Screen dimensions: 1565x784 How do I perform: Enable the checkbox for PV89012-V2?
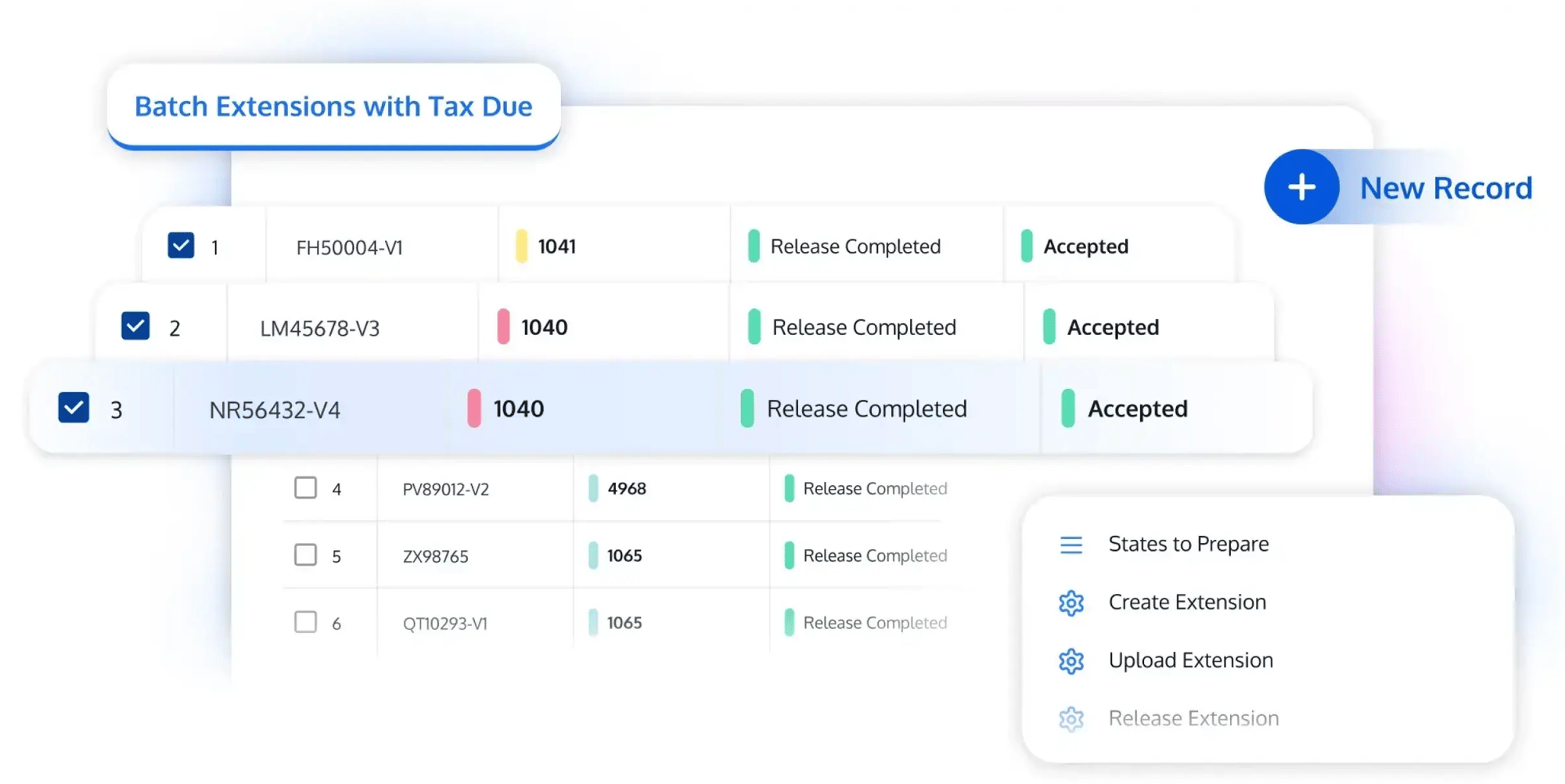click(304, 487)
